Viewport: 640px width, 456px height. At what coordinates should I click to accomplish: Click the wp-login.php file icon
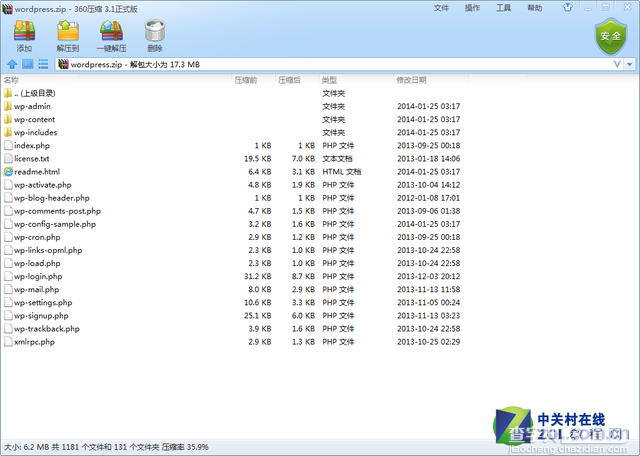click(x=8, y=276)
